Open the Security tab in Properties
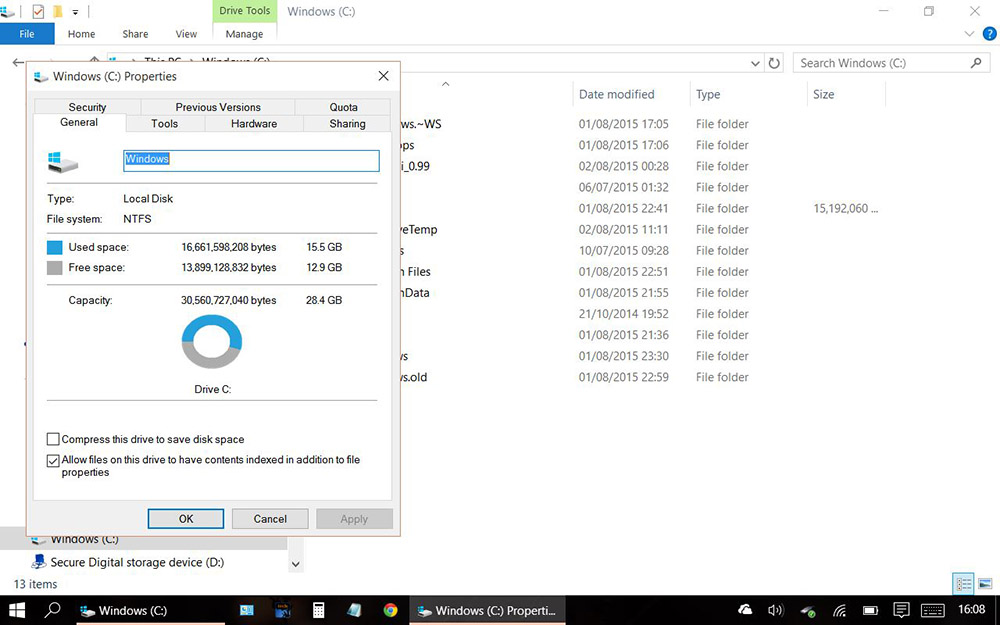This screenshot has width=1000, height=625. point(87,107)
